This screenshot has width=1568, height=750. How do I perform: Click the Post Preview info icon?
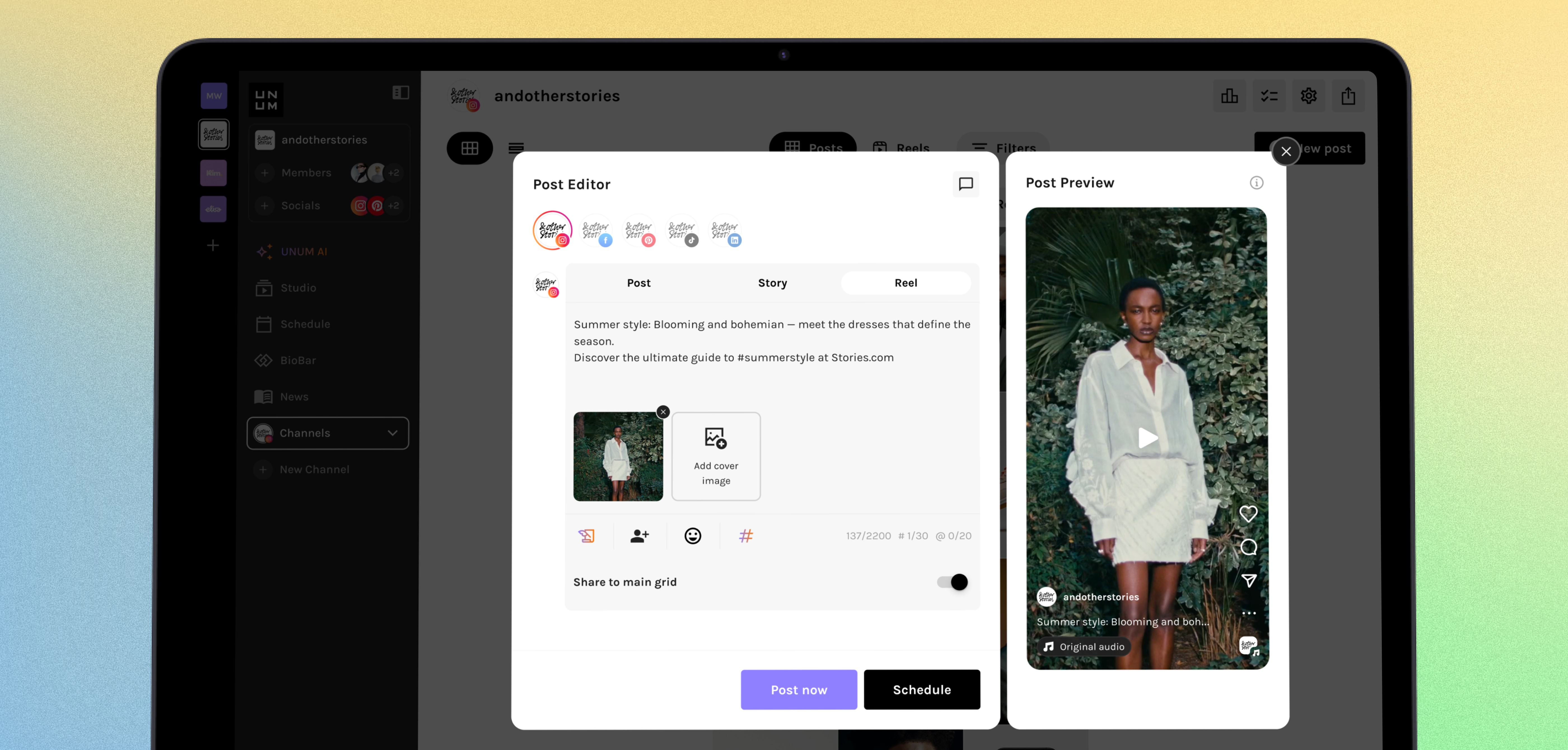click(x=1256, y=182)
